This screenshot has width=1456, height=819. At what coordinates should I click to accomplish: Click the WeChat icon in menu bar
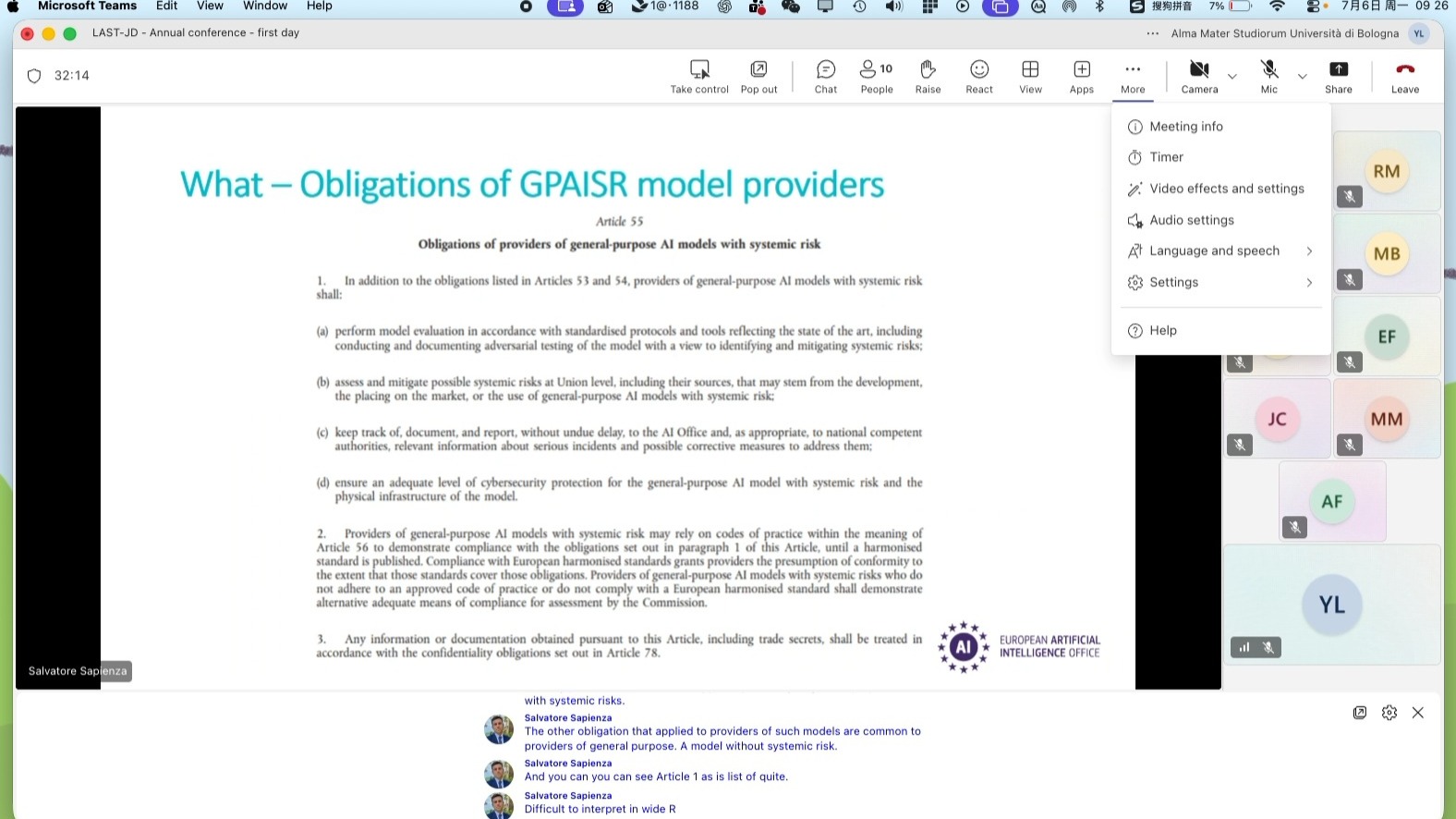[x=791, y=6]
